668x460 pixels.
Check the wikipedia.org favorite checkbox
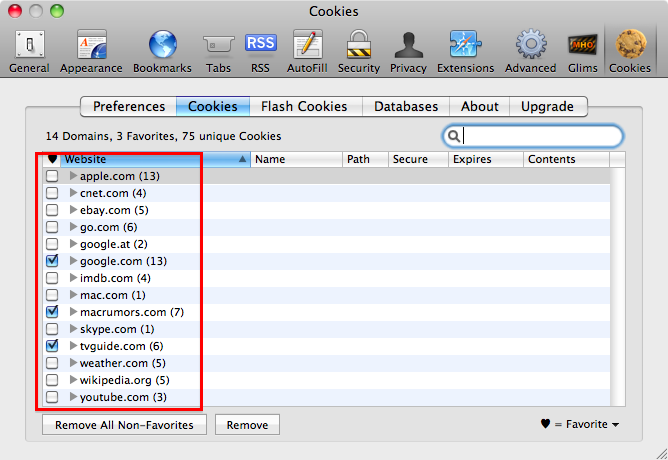coord(52,380)
